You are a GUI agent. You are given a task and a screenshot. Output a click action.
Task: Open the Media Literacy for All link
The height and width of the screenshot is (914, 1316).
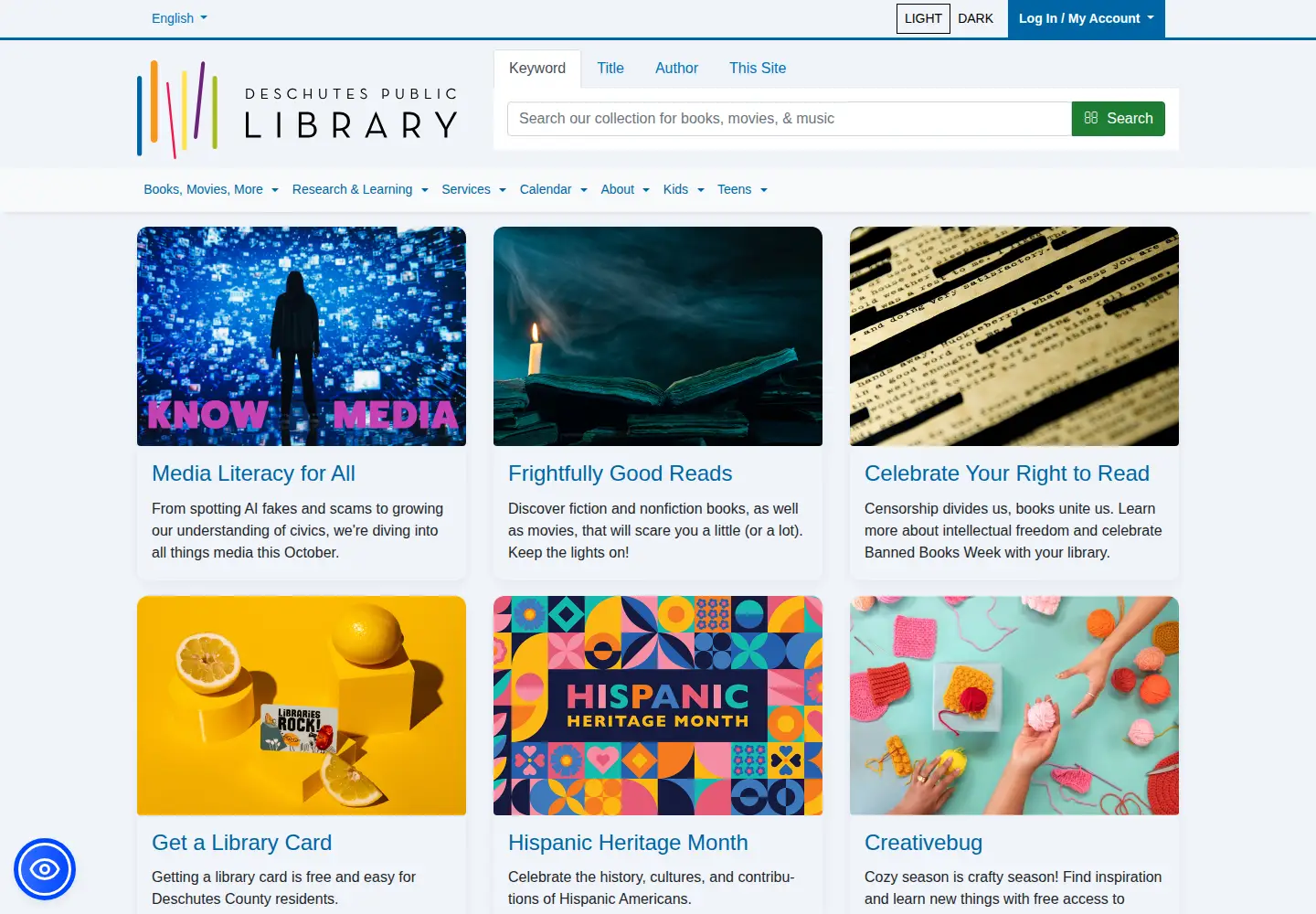click(253, 473)
